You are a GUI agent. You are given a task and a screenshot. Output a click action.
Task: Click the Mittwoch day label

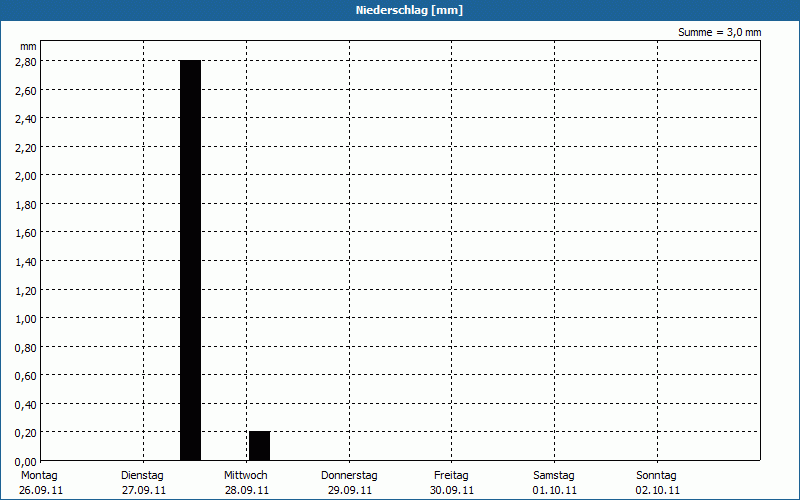click(245, 476)
